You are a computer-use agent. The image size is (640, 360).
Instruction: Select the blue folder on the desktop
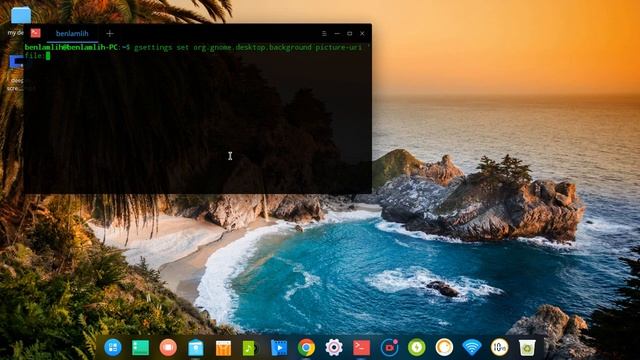point(20,16)
